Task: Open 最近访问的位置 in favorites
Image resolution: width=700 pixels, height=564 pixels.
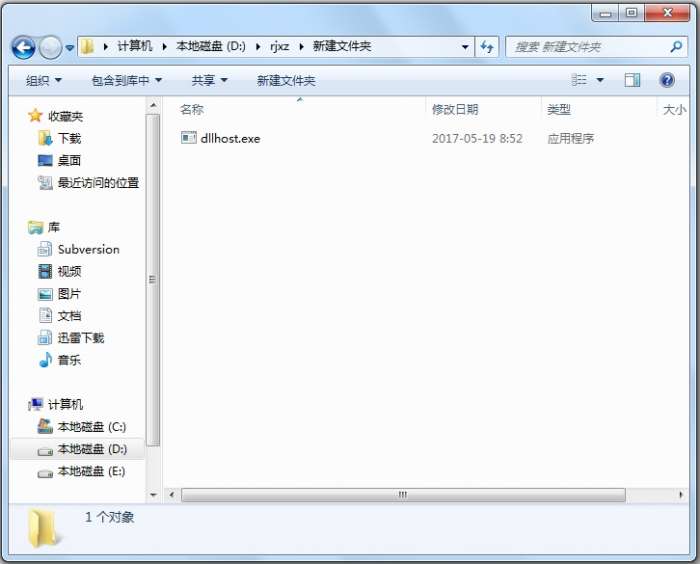Action: 98,183
